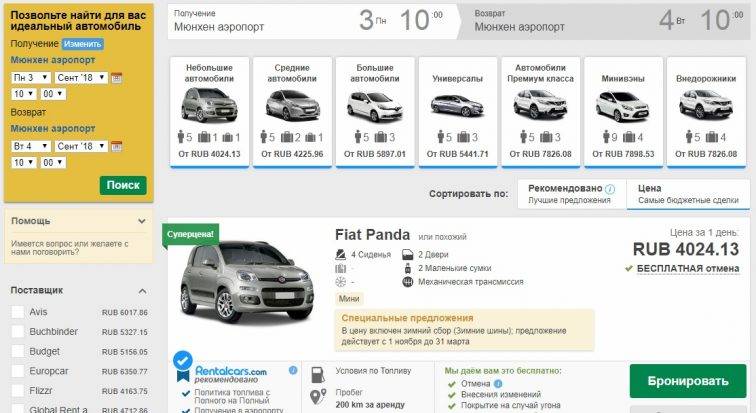
Task: Click the fuel pump icon
Action: (x=318, y=375)
